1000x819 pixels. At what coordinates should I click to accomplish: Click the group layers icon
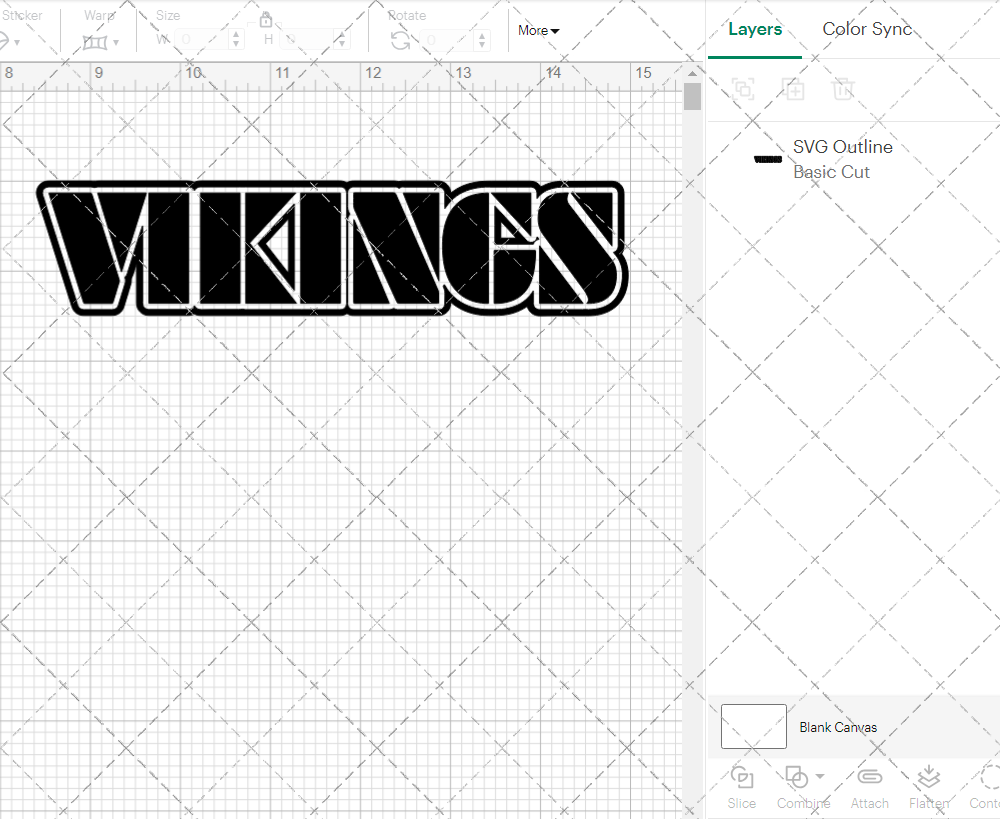point(742,89)
